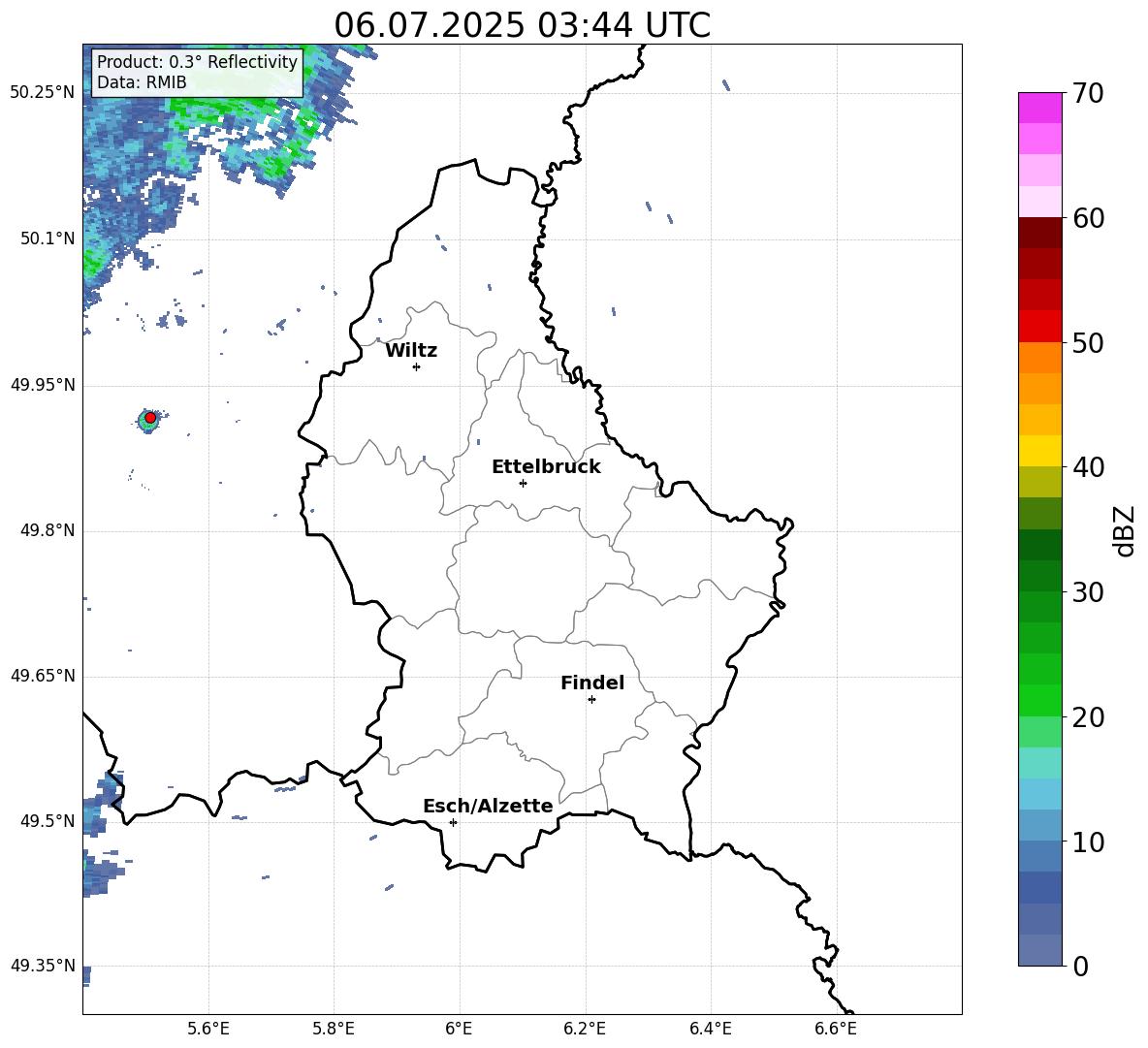Pick the orange swatch just below 50 dBZ

pos(1039,358)
